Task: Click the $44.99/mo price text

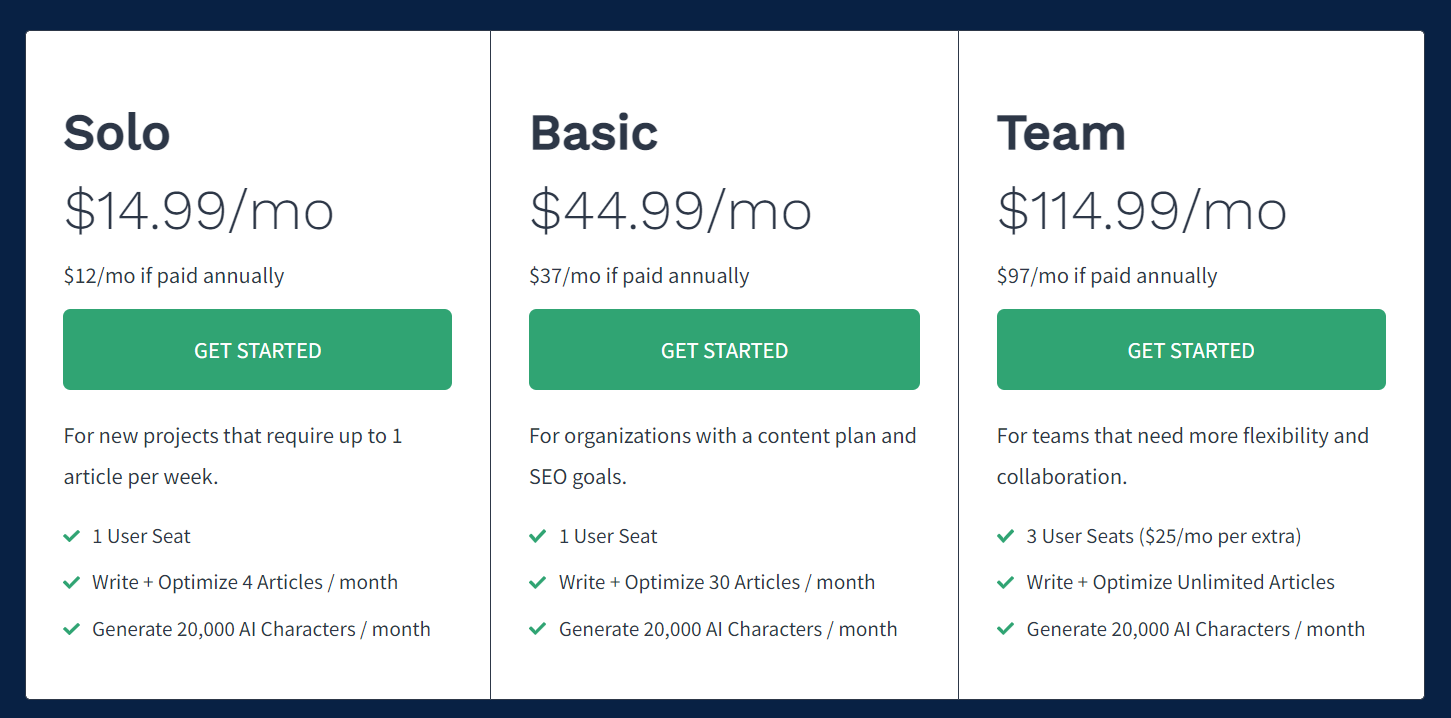Action: (x=671, y=210)
